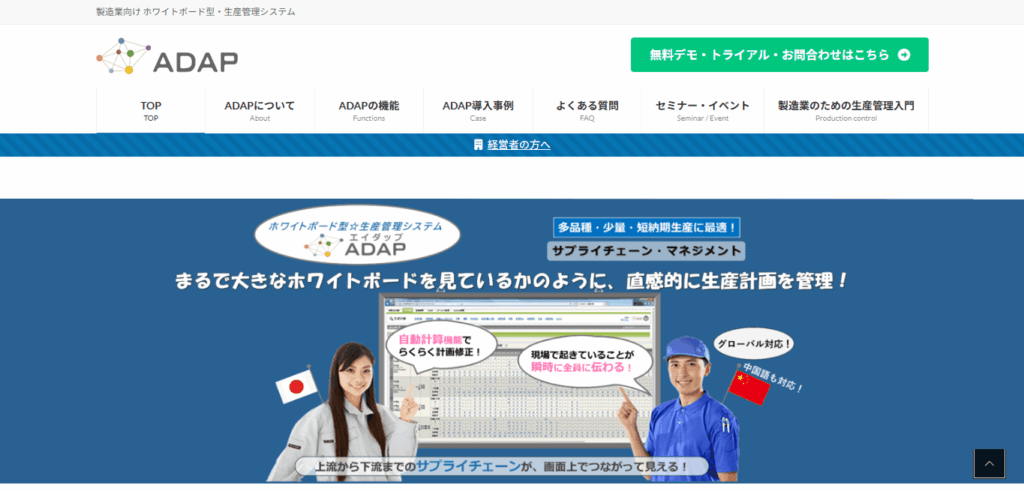Follow the 経営者の方へ link
This screenshot has height=491, width=1024.
tap(519, 145)
